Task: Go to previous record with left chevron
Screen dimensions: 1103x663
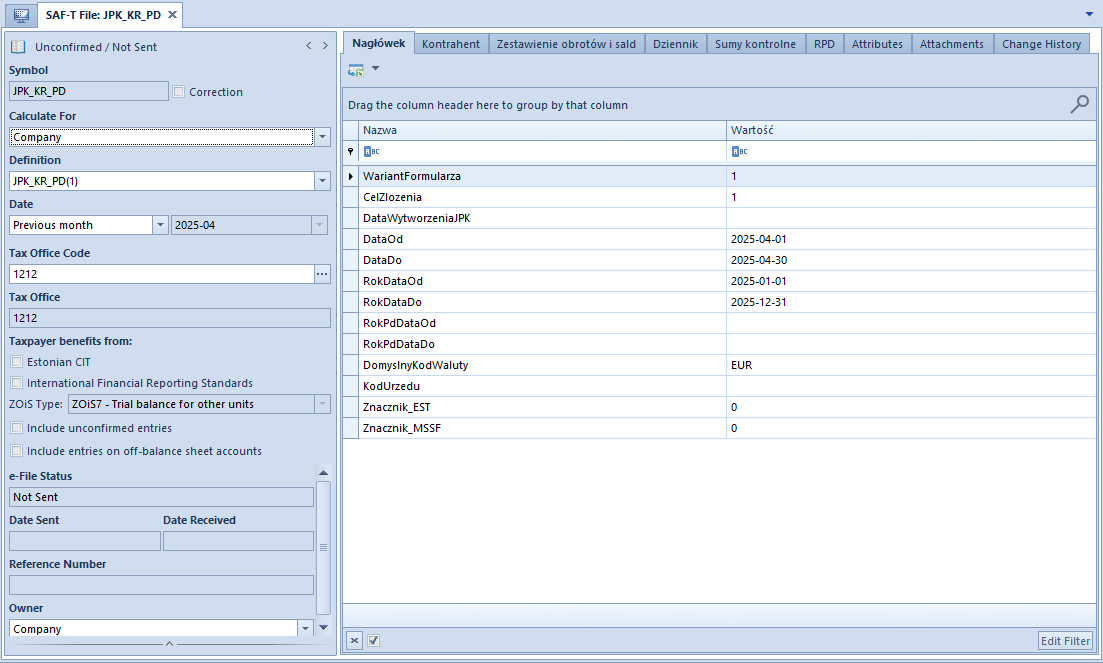Action: [x=309, y=46]
